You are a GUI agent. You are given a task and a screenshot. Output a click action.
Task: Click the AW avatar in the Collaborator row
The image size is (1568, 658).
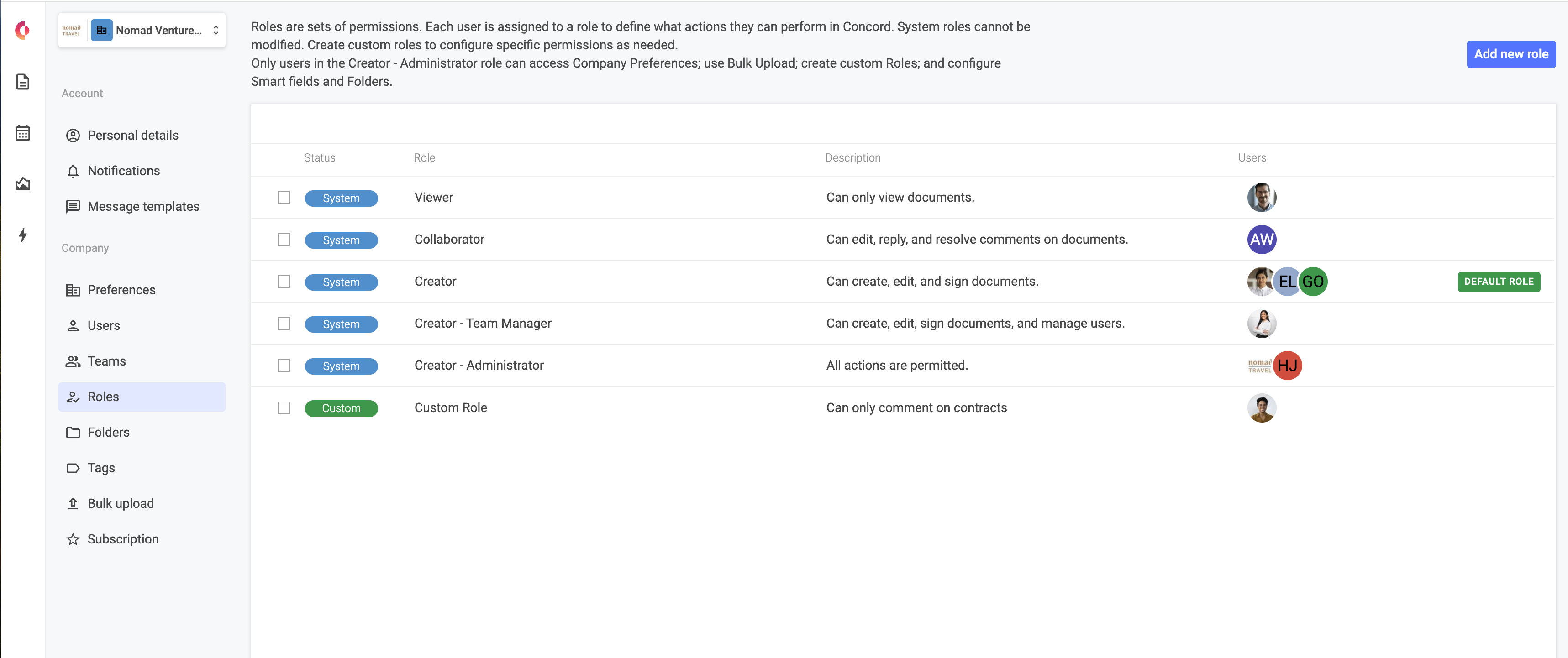[x=1261, y=240]
